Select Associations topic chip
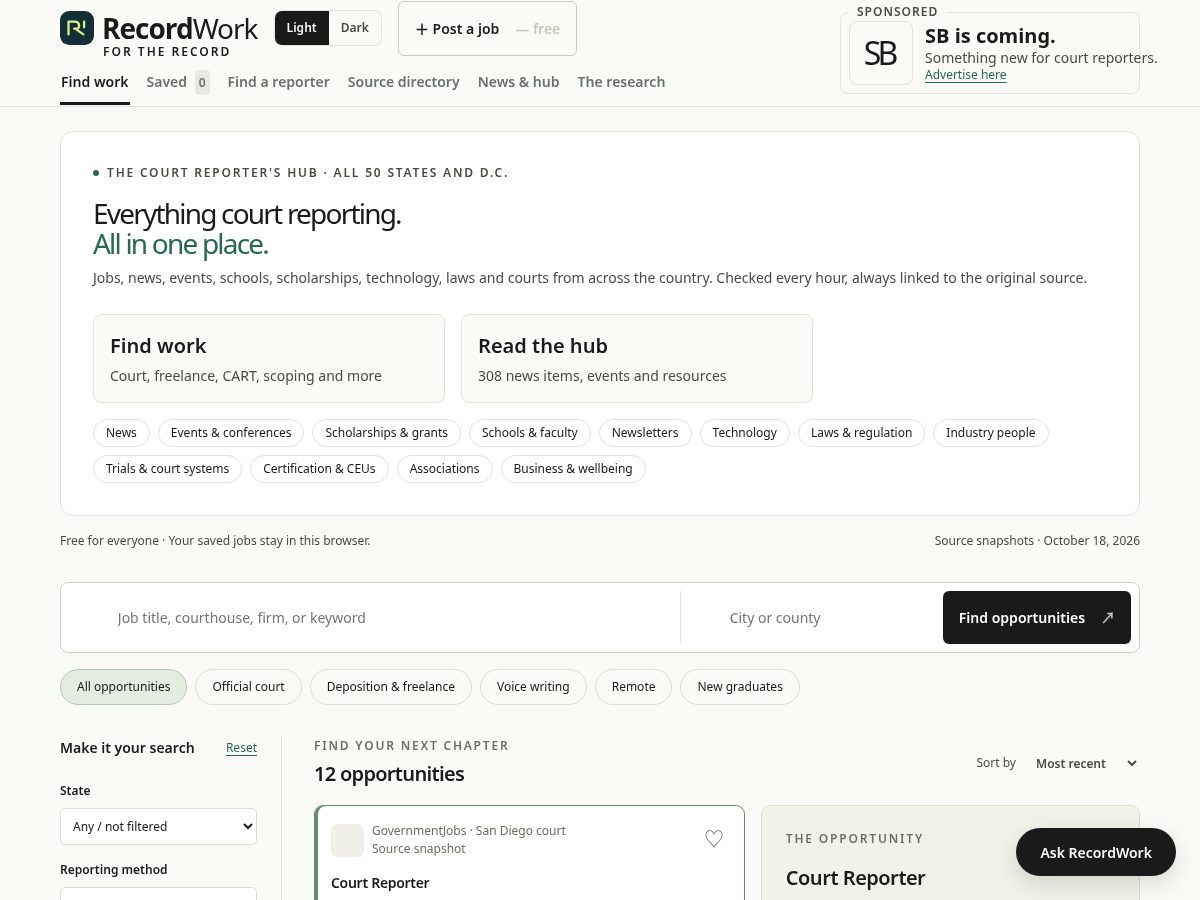Image resolution: width=1200 pixels, height=900 pixels. (x=444, y=469)
